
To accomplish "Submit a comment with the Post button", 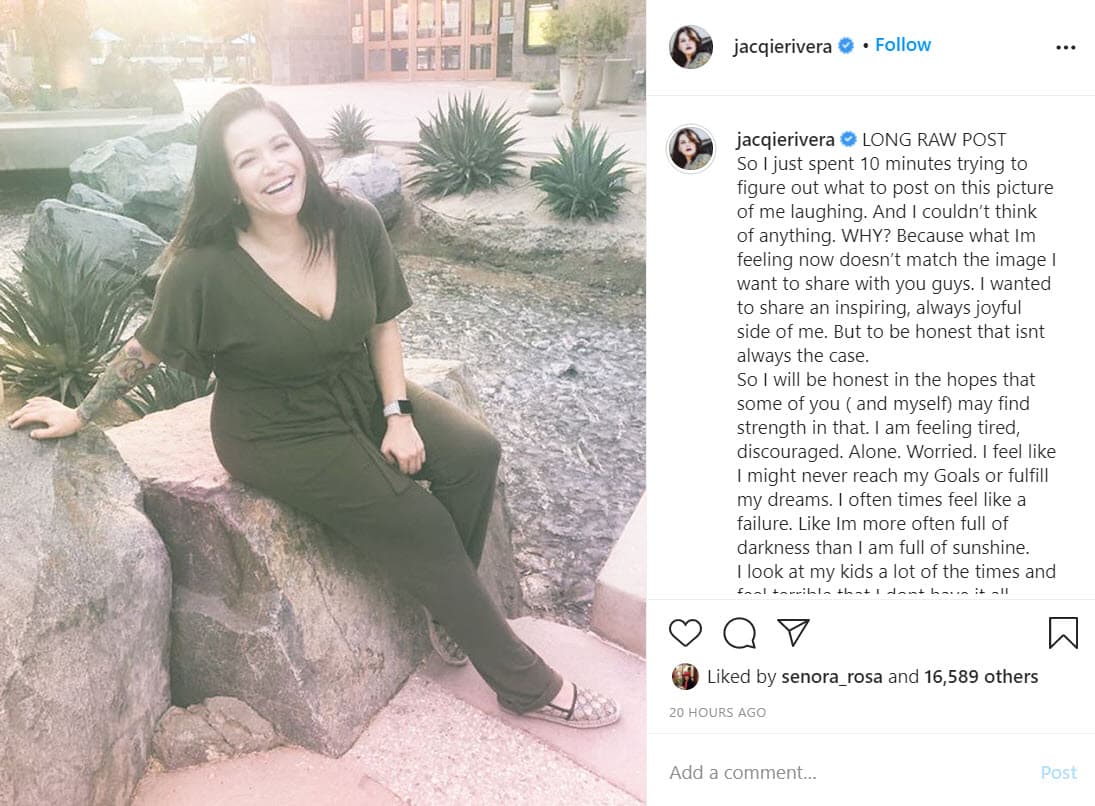I will 1059,772.
